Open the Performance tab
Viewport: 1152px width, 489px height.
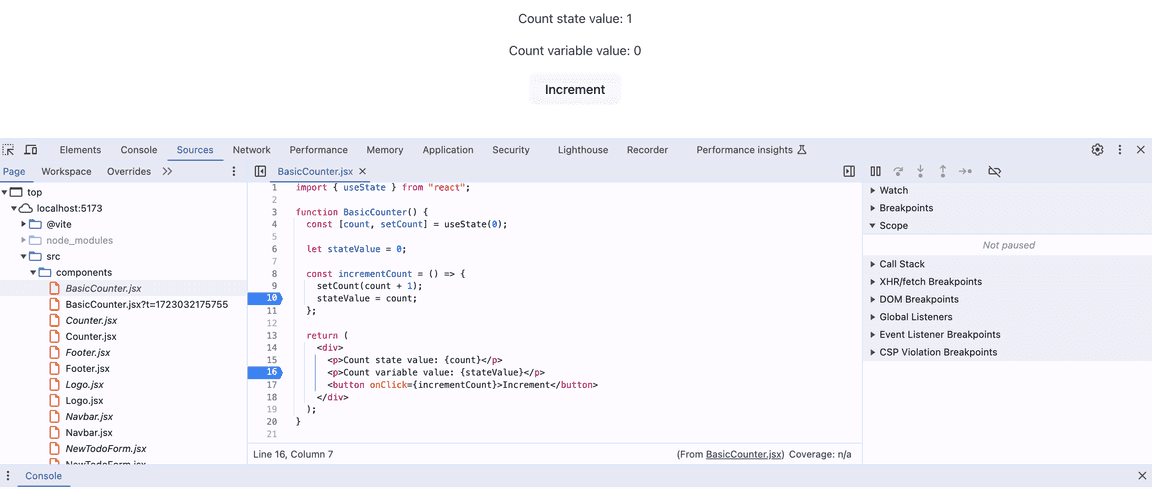coord(318,150)
